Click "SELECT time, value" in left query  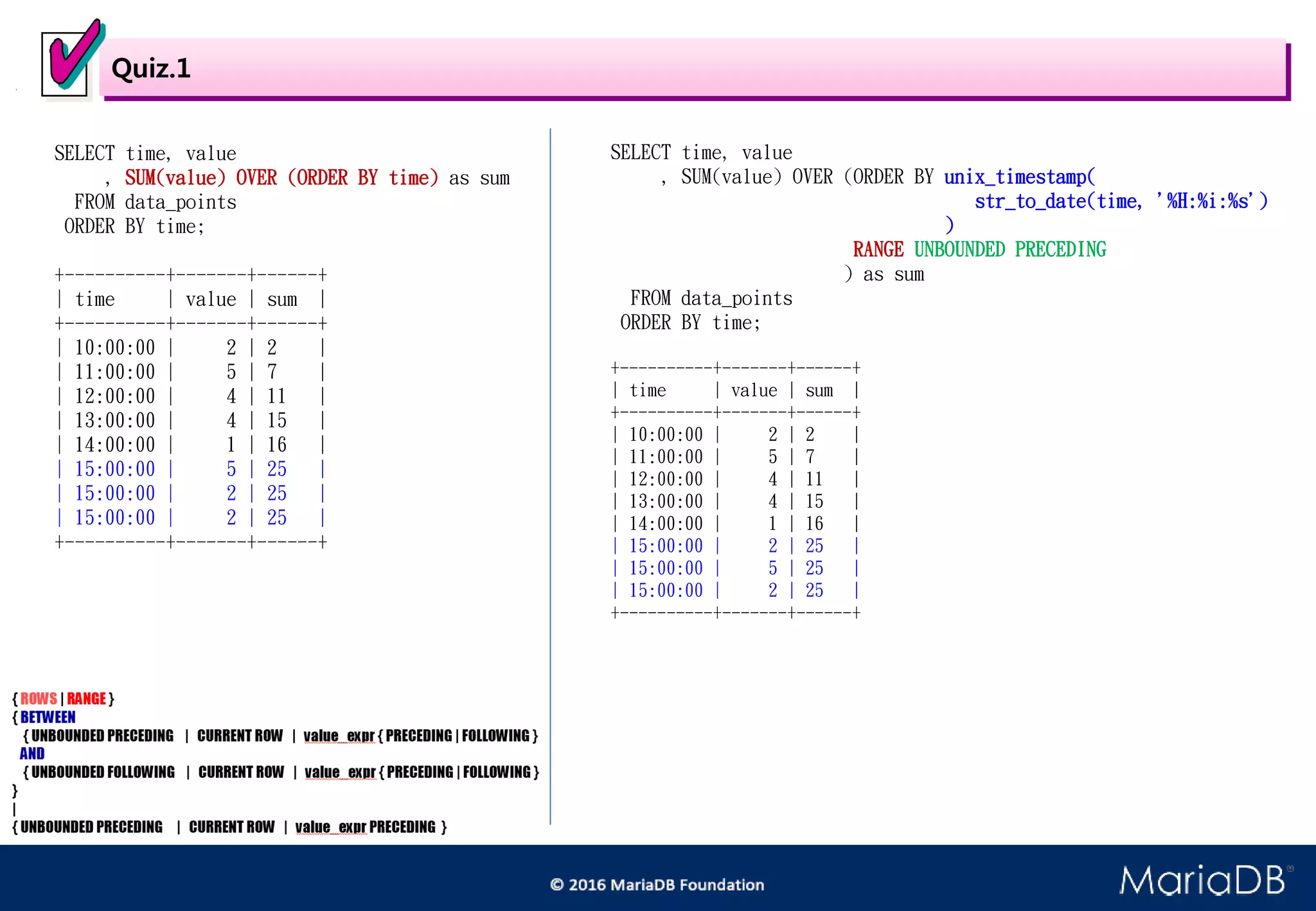pos(145,154)
